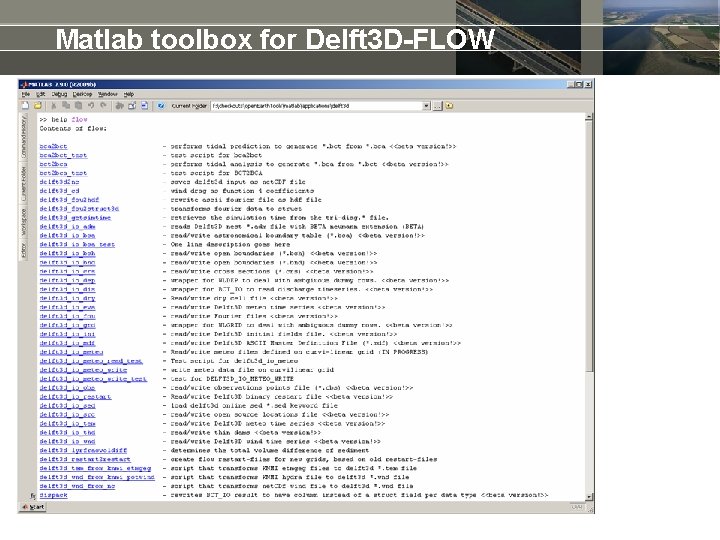Open the delft3d_io_thd link
The height and width of the screenshot is (540, 720).
click(x=68, y=433)
